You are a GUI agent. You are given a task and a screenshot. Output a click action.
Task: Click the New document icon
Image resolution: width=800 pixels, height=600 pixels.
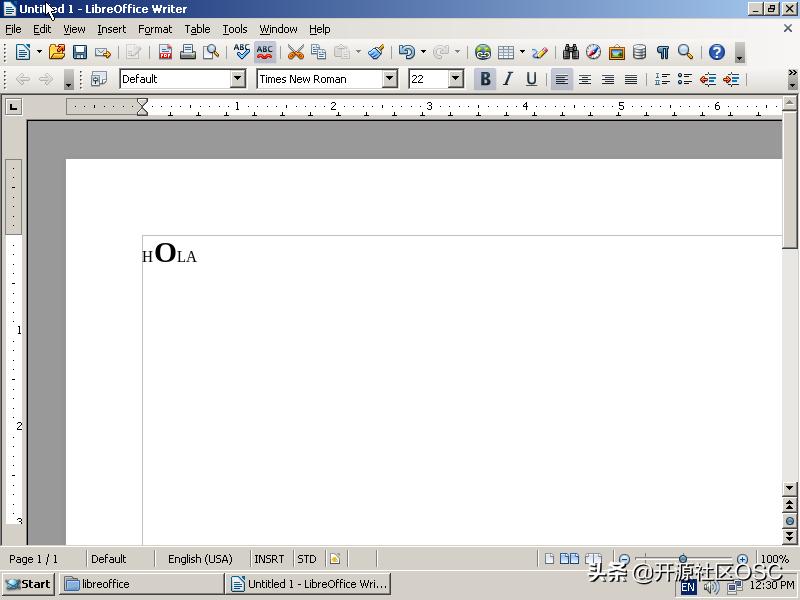coord(23,52)
